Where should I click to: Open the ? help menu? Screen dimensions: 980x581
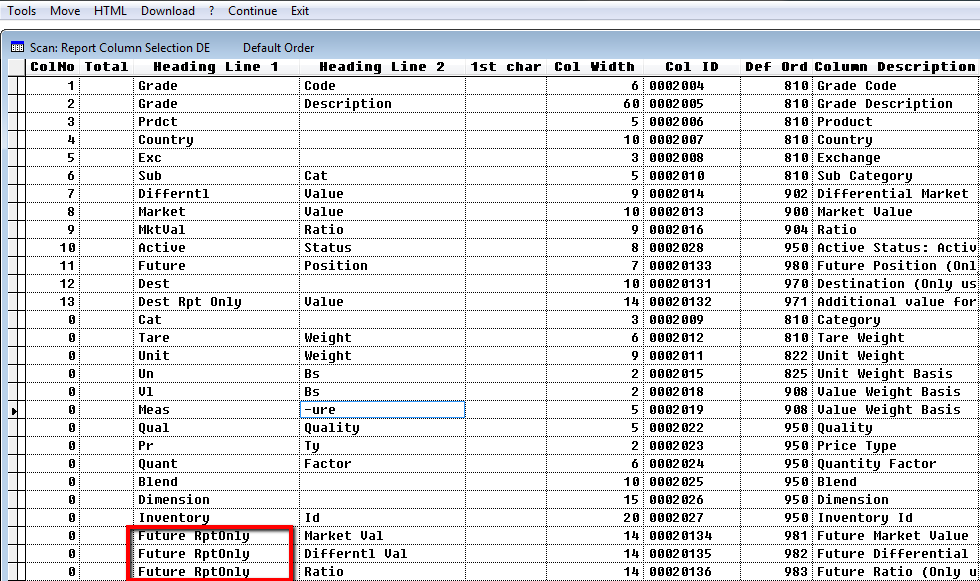point(211,11)
